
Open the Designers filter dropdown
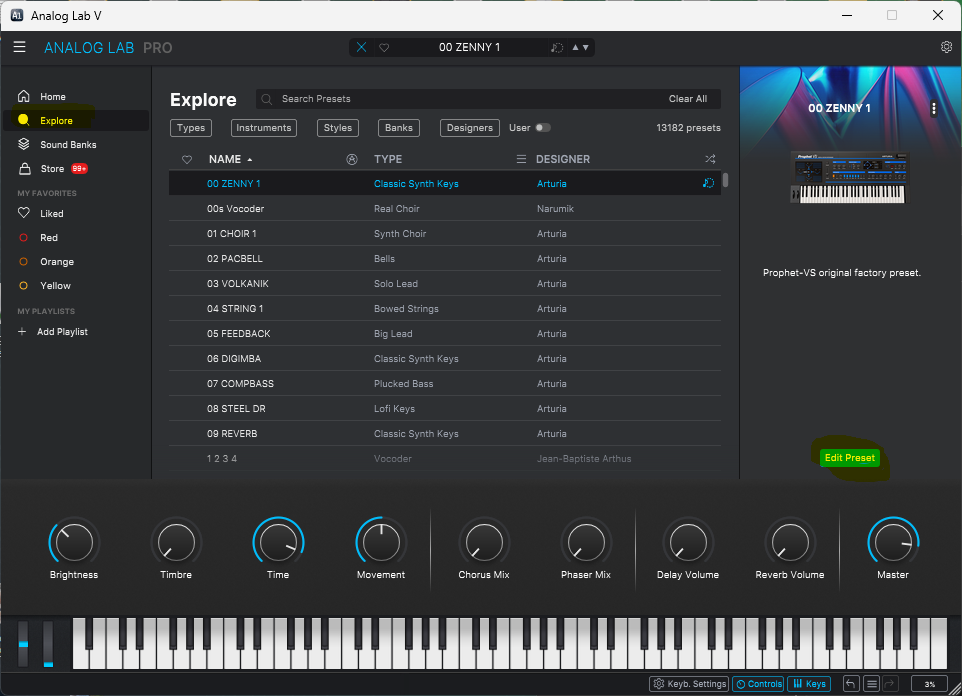pos(470,128)
